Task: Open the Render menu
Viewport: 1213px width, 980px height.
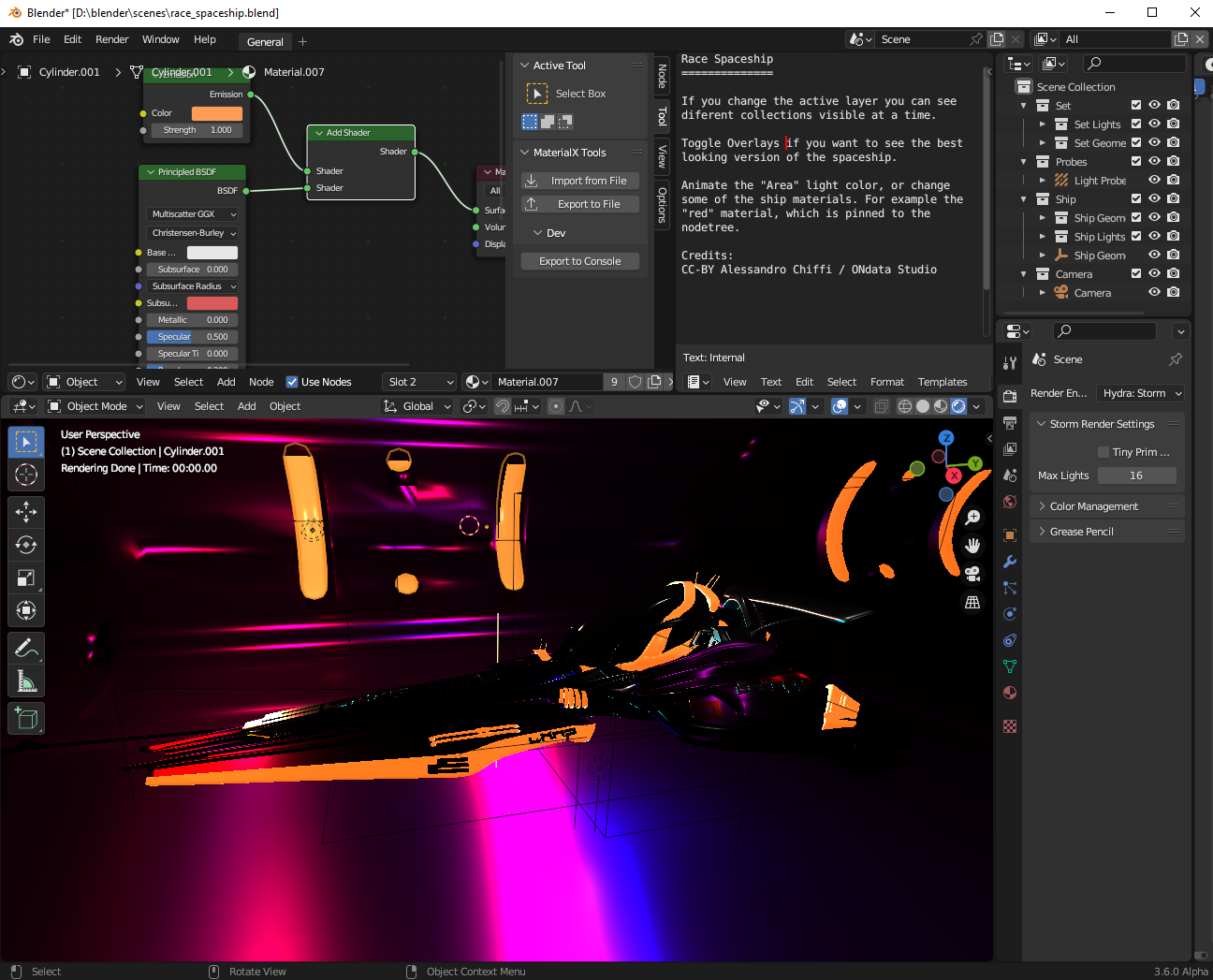Action: [x=111, y=39]
